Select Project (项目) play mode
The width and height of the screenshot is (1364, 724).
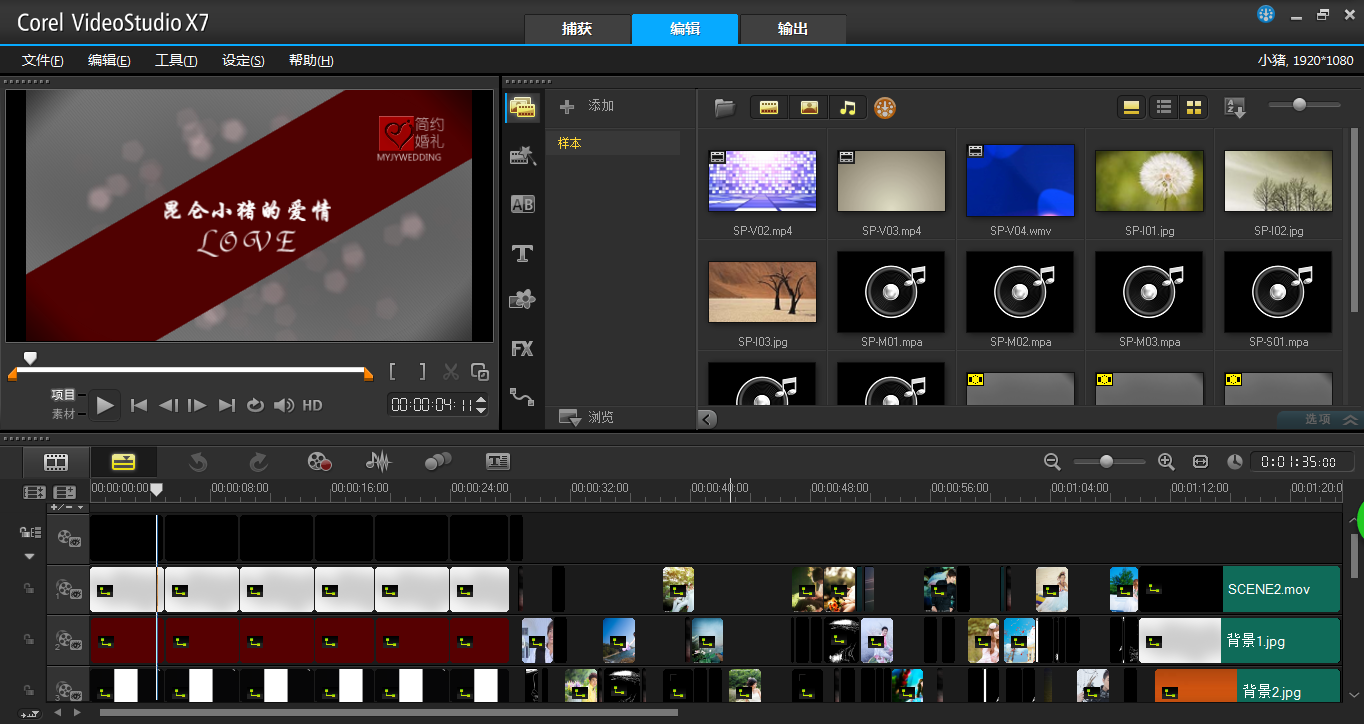[63, 395]
